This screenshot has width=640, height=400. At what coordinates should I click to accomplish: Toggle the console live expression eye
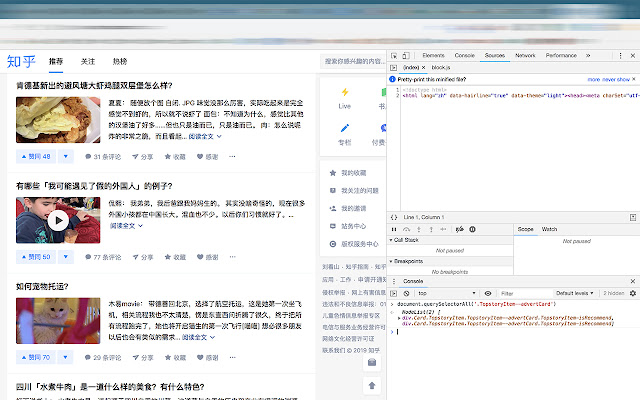pos(488,293)
